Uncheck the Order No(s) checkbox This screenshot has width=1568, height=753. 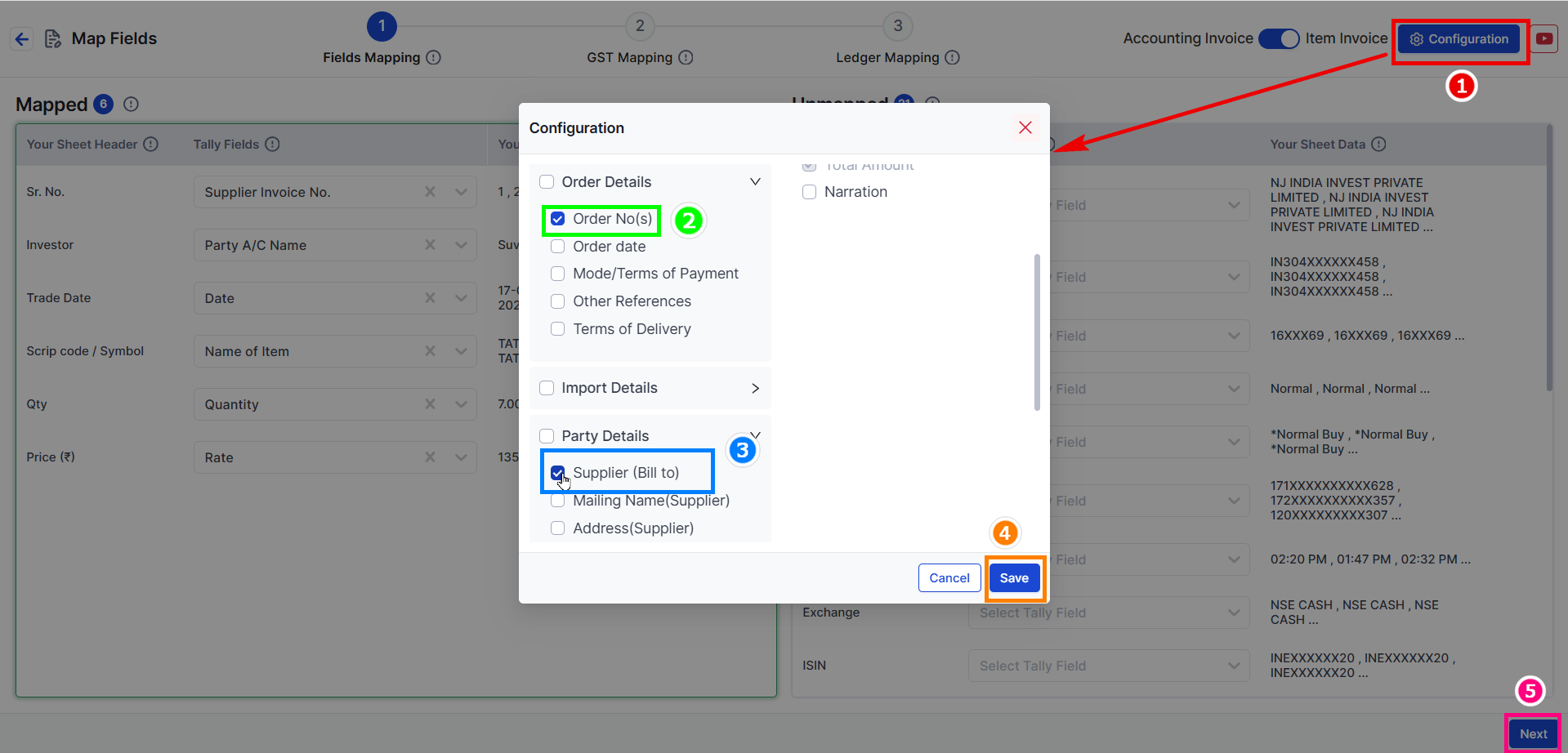point(558,219)
